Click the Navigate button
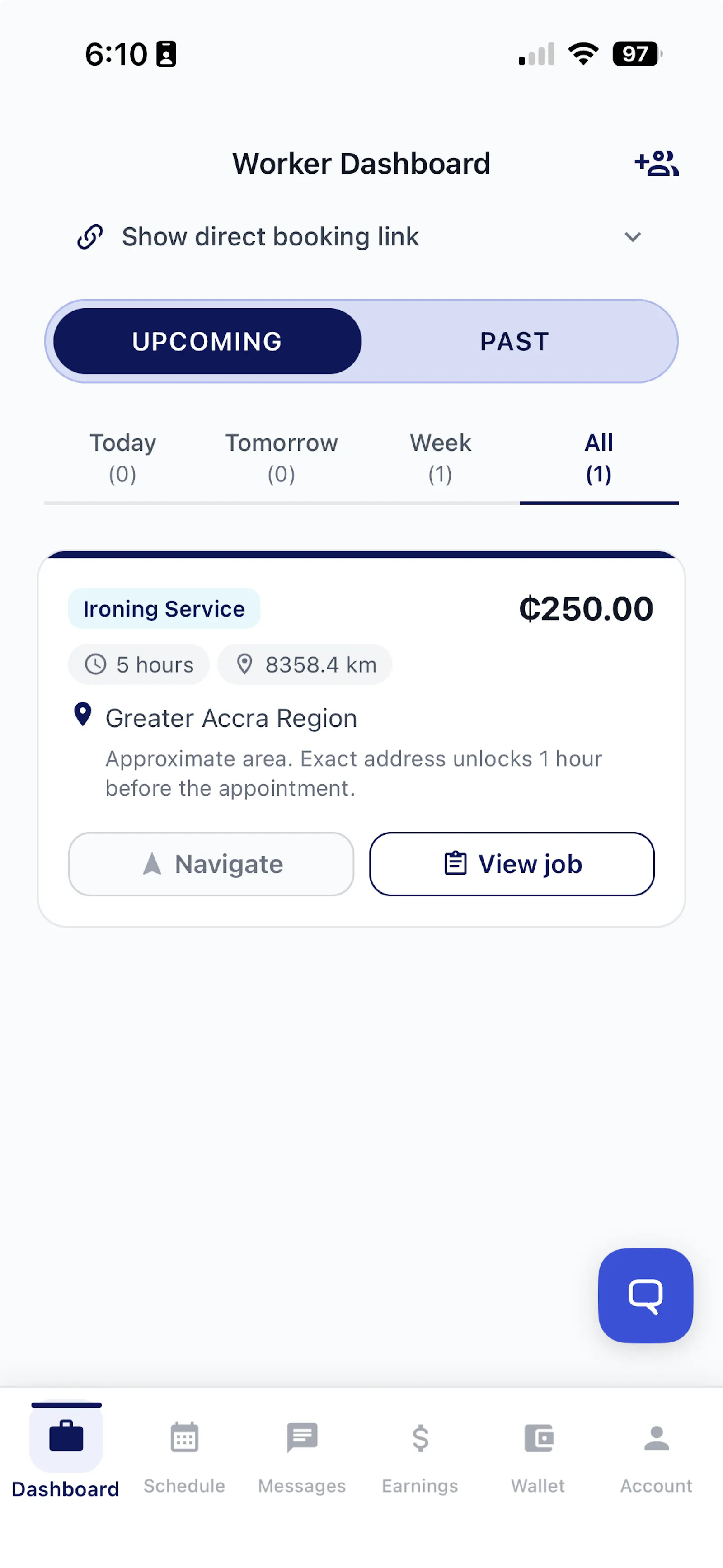 pyautogui.click(x=211, y=864)
